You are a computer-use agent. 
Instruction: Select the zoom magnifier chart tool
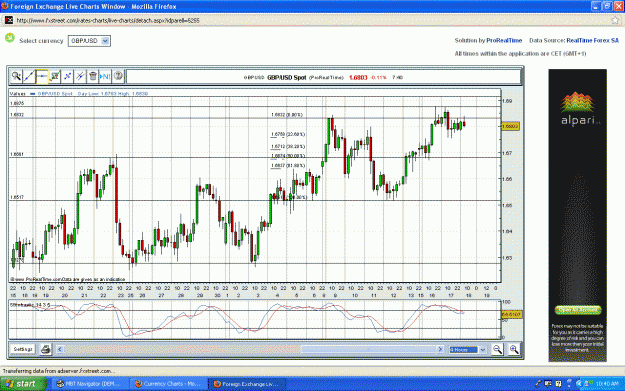[x=16, y=76]
